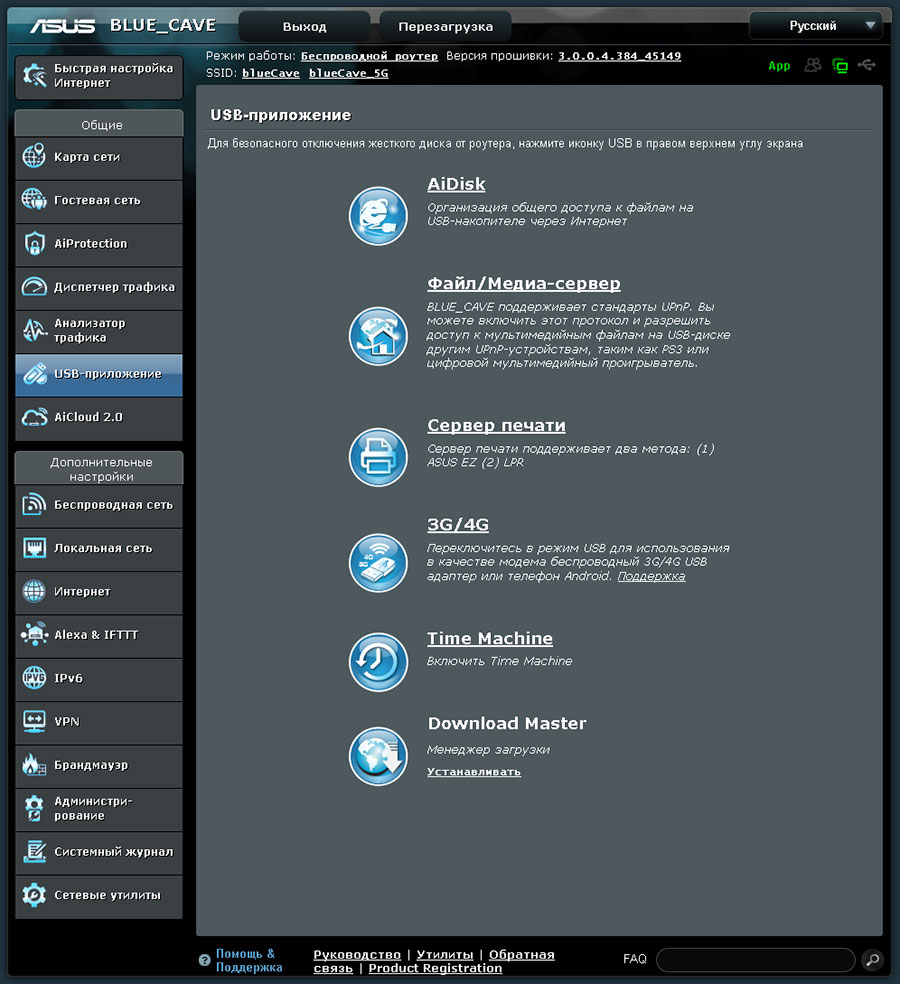This screenshot has height=984, width=900.
Task: Click the VPN monitor icon
Action: tap(34, 721)
